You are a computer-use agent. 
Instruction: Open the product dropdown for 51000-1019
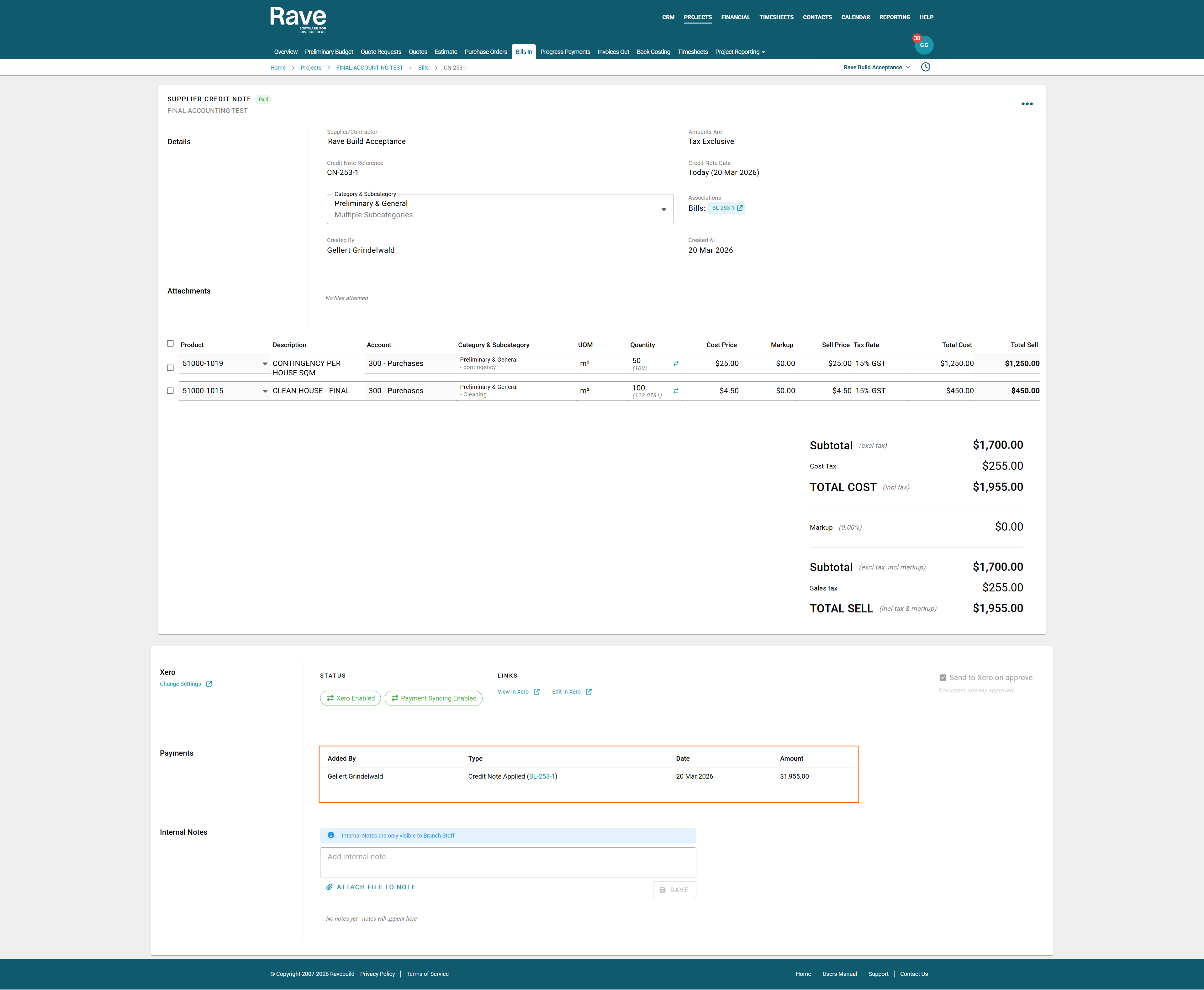(x=265, y=364)
